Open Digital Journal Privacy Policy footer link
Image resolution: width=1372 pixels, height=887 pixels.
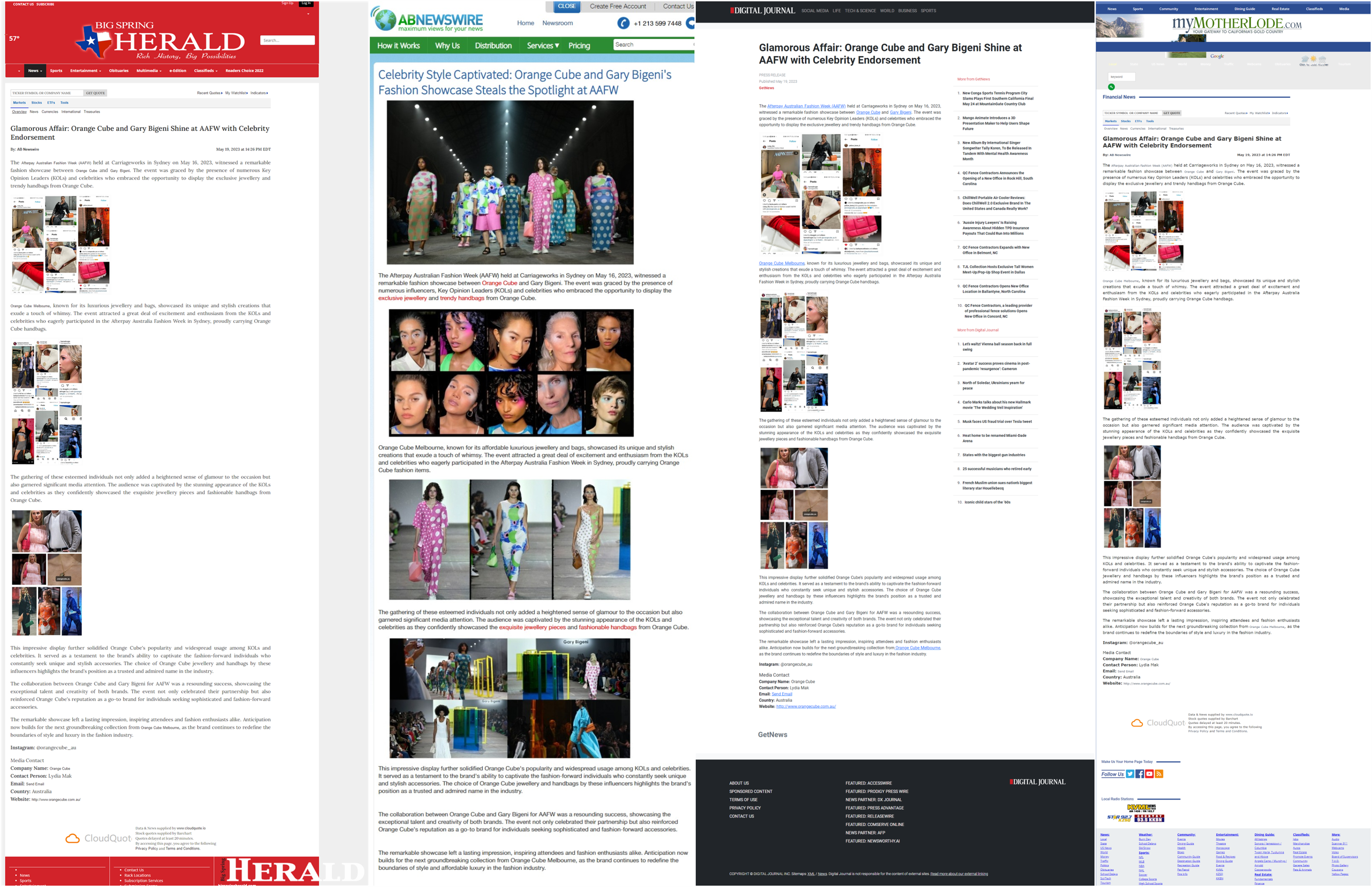pos(745,808)
